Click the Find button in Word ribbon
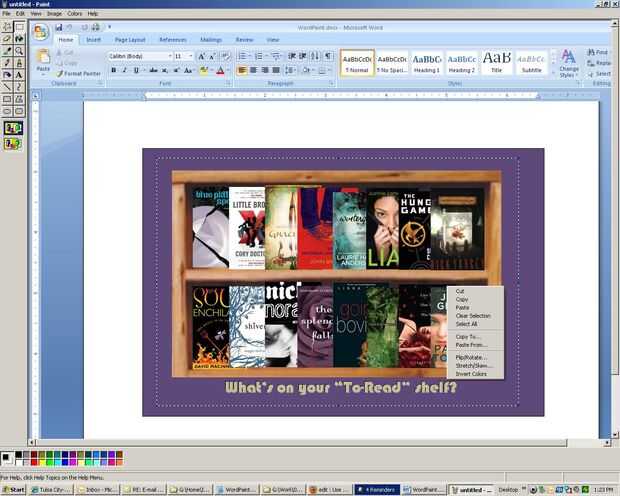 click(x=598, y=52)
